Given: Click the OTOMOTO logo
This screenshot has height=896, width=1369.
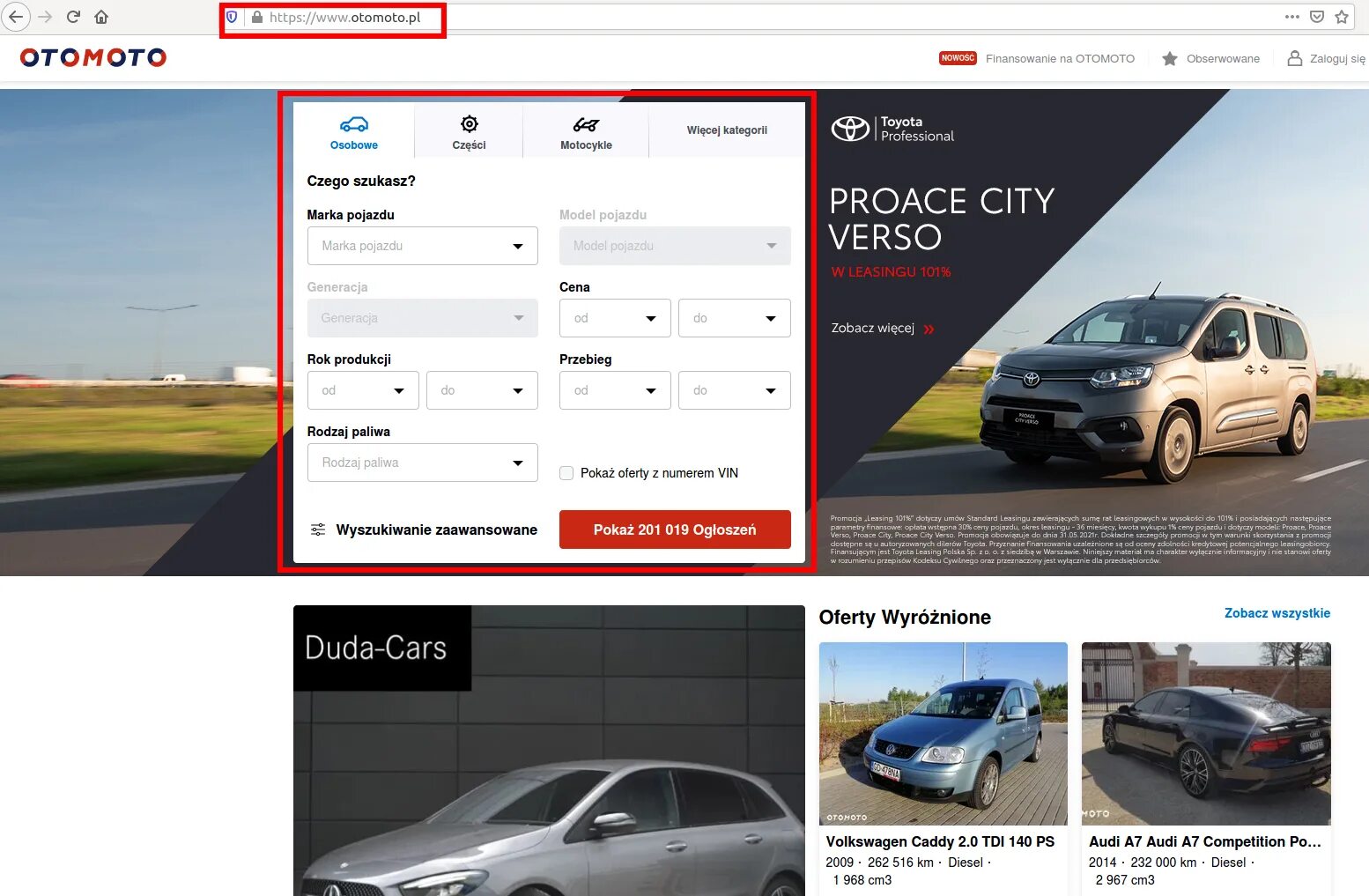Looking at the screenshot, I should pyautogui.click(x=93, y=57).
